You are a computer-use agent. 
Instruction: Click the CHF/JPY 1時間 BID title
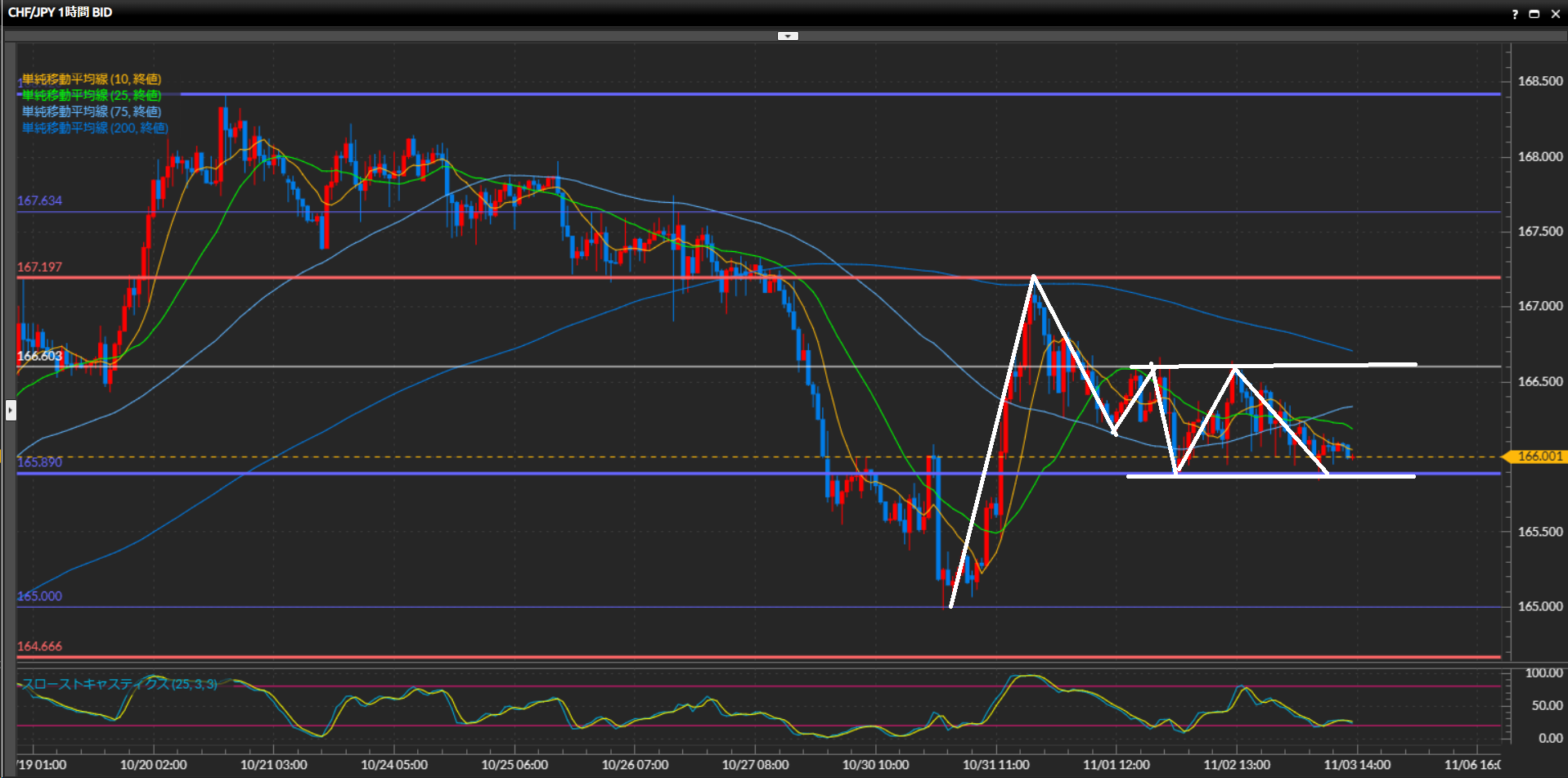61,12
